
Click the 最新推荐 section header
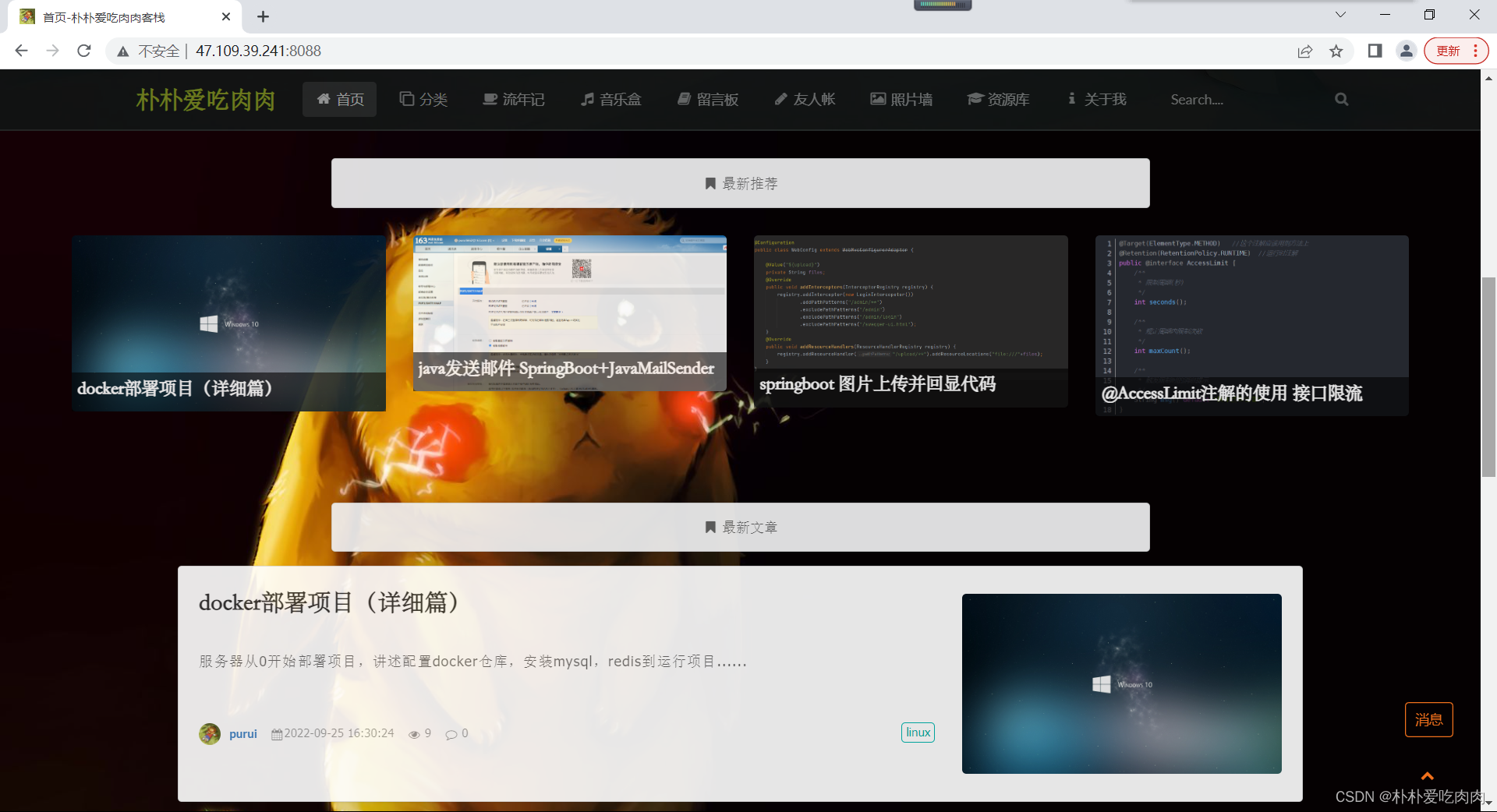point(741,183)
